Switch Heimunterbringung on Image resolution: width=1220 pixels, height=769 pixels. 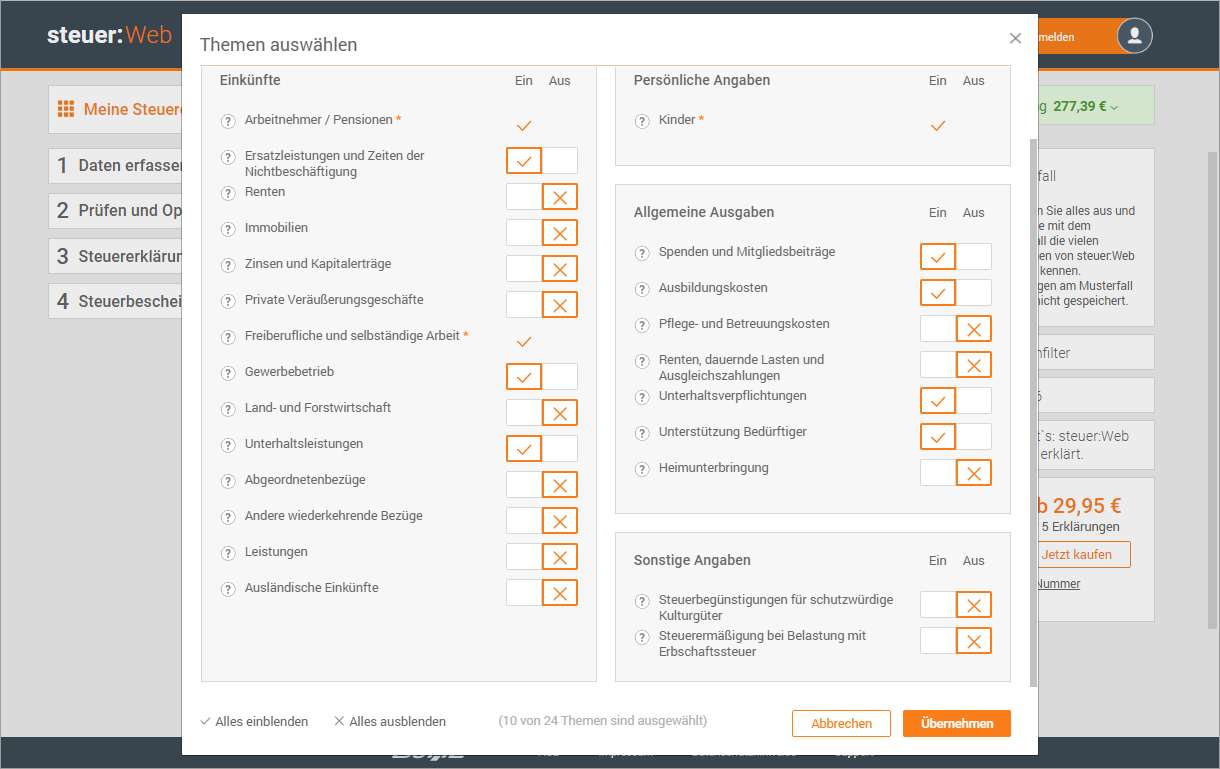point(937,472)
